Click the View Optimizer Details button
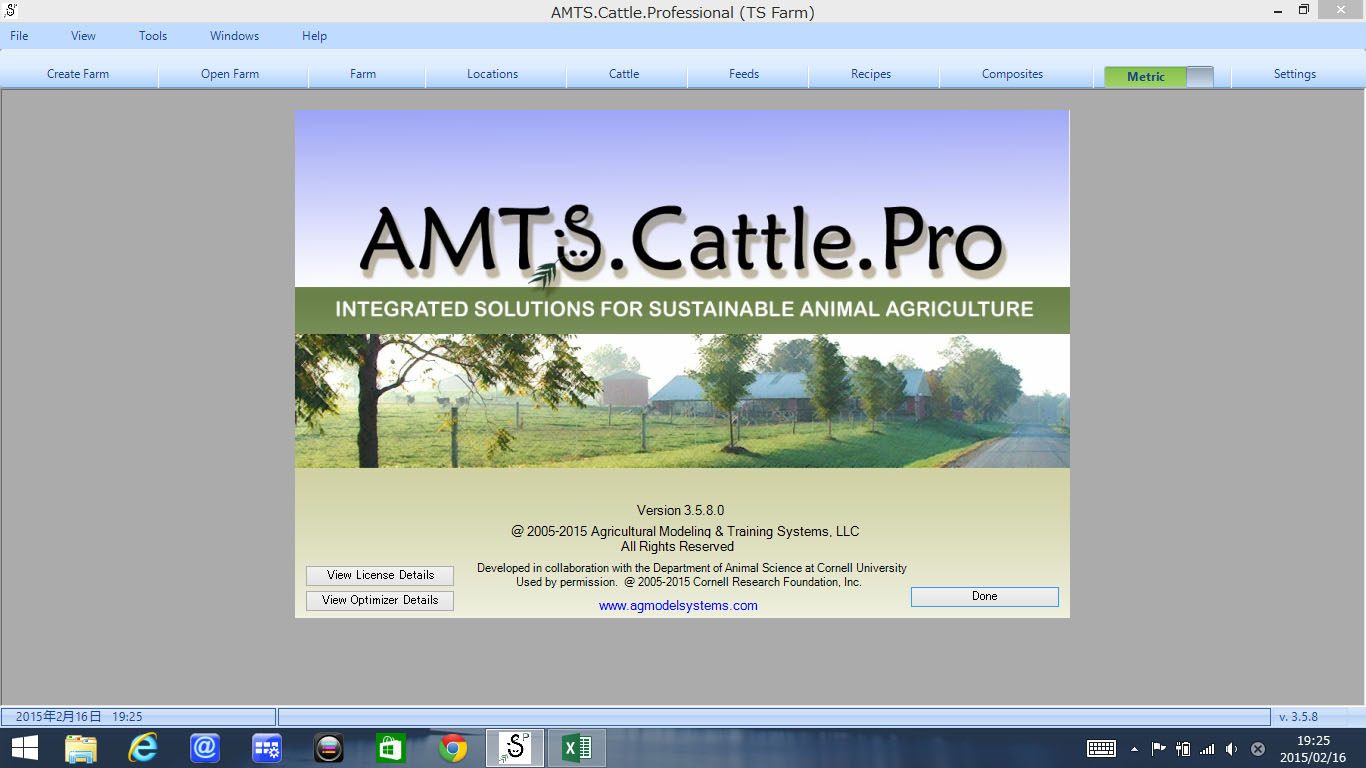The height and width of the screenshot is (768, 1366). [x=380, y=600]
